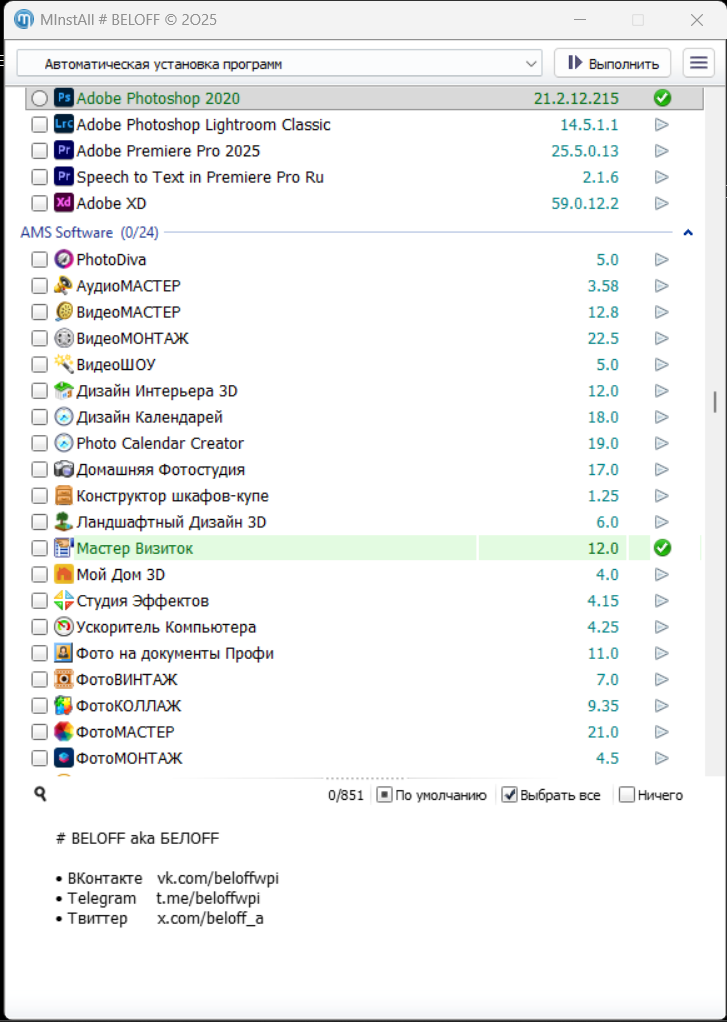727x1022 pixels.
Task: Click the ФотоМАСТЕР colorful icon
Action: pos(64,731)
